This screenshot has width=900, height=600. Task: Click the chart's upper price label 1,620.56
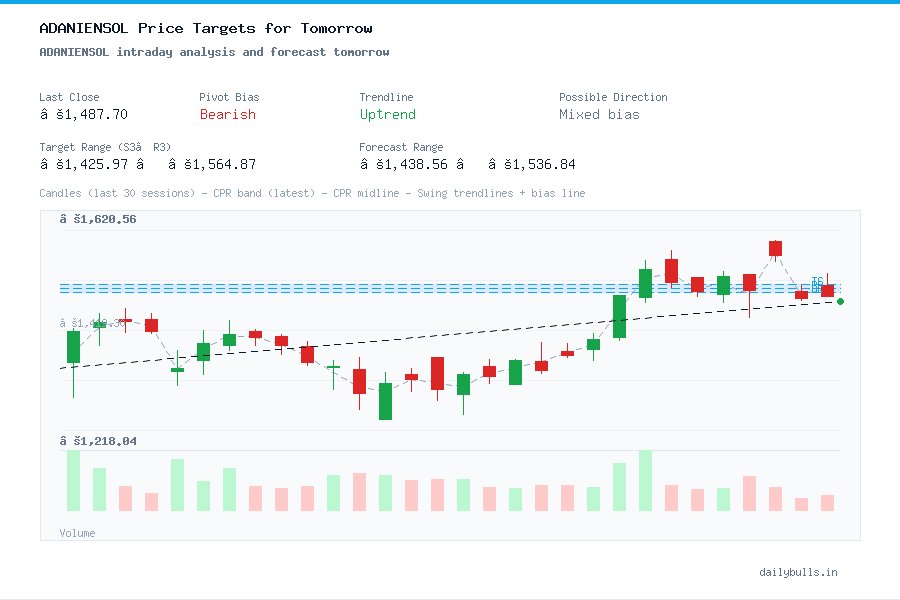[98, 219]
